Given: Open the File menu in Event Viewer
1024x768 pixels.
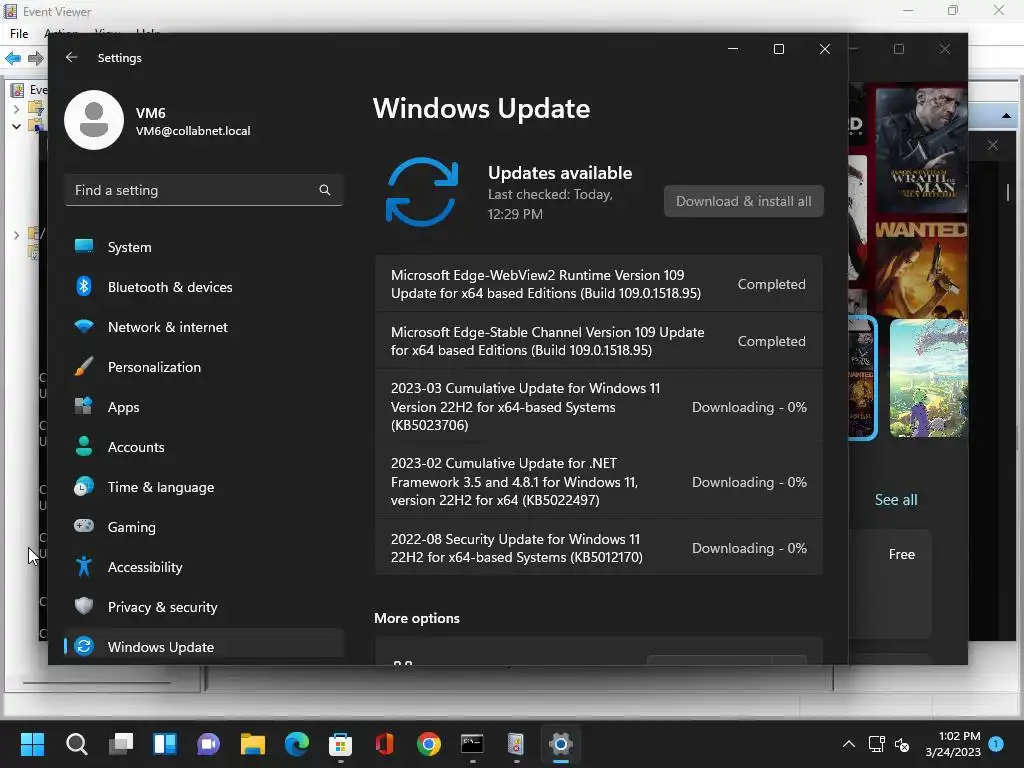Looking at the screenshot, I should (x=19, y=33).
